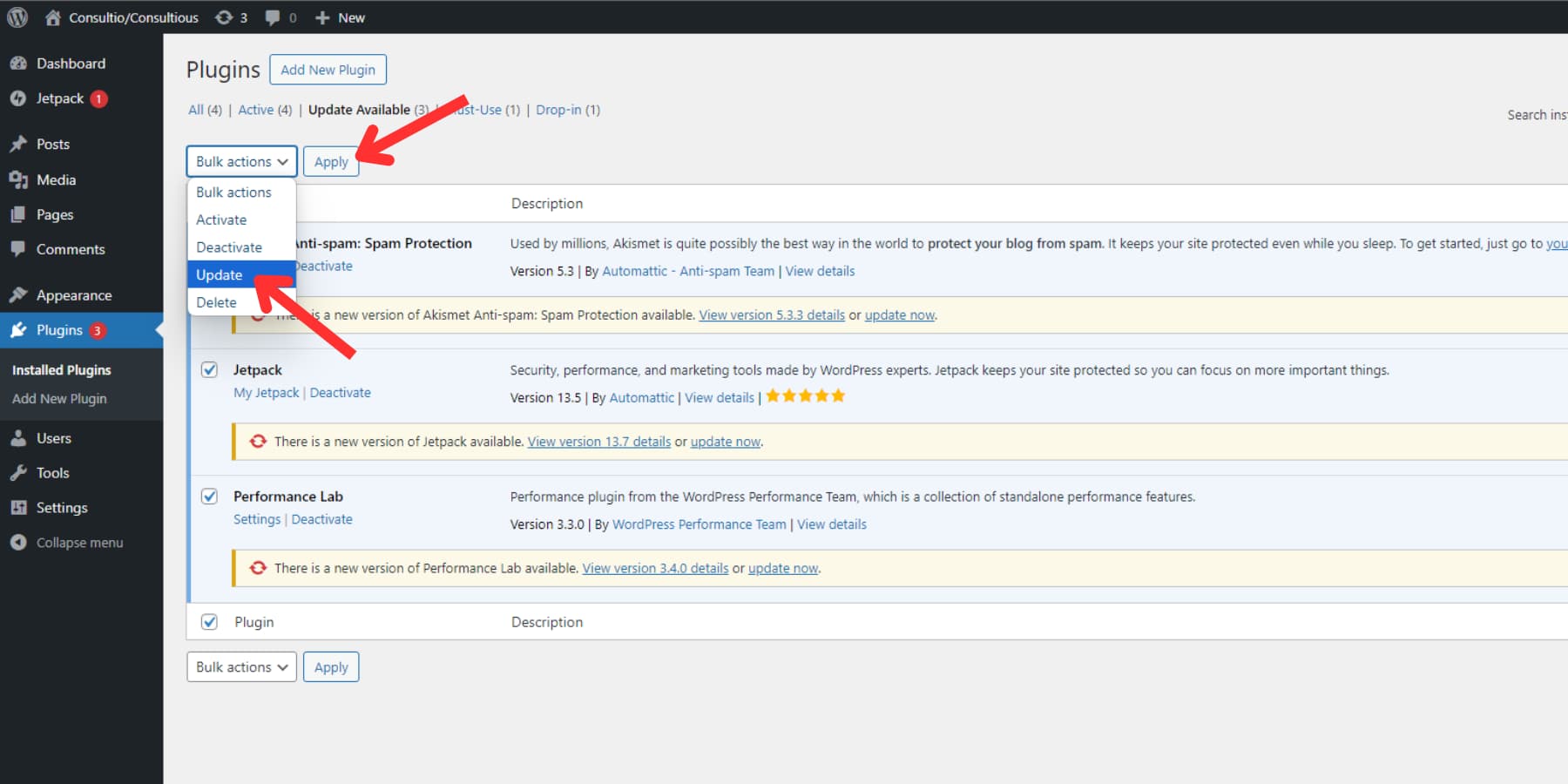Uncheck the Jetpack plugin checkbox

tap(209, 369)
